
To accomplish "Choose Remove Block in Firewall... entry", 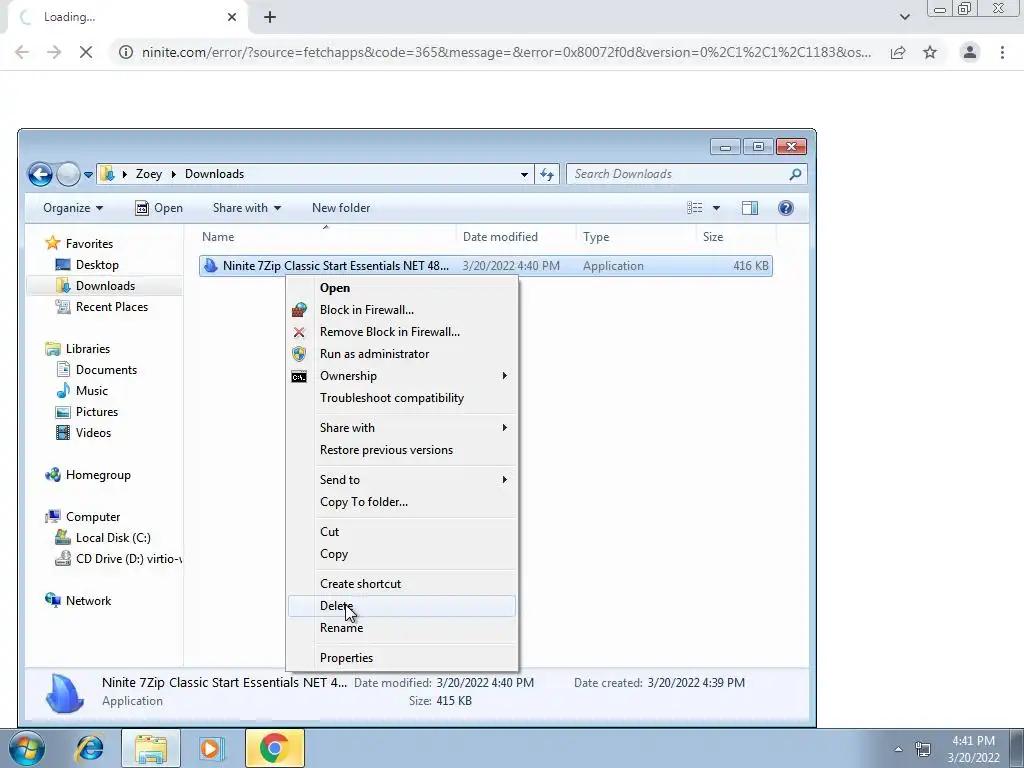I will 402,332.
